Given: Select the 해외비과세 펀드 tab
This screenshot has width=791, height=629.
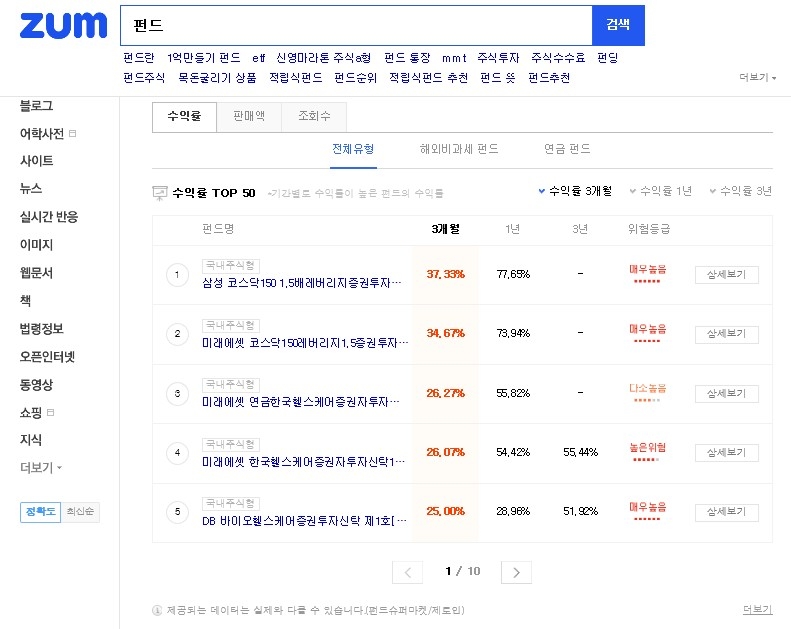Looking at the screenshot, I should (459, 149).
